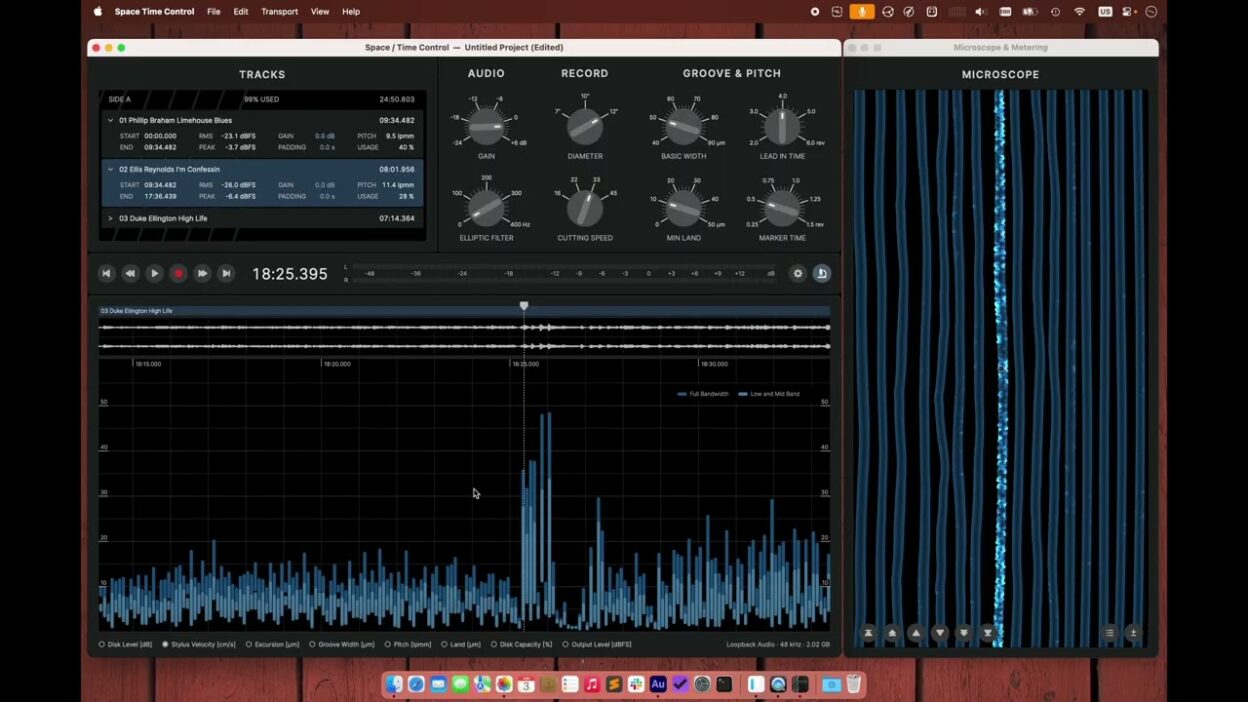Expand track 03 Duke Ellington High Life
The image size is (1248, 702).
[x=111, y=218]
